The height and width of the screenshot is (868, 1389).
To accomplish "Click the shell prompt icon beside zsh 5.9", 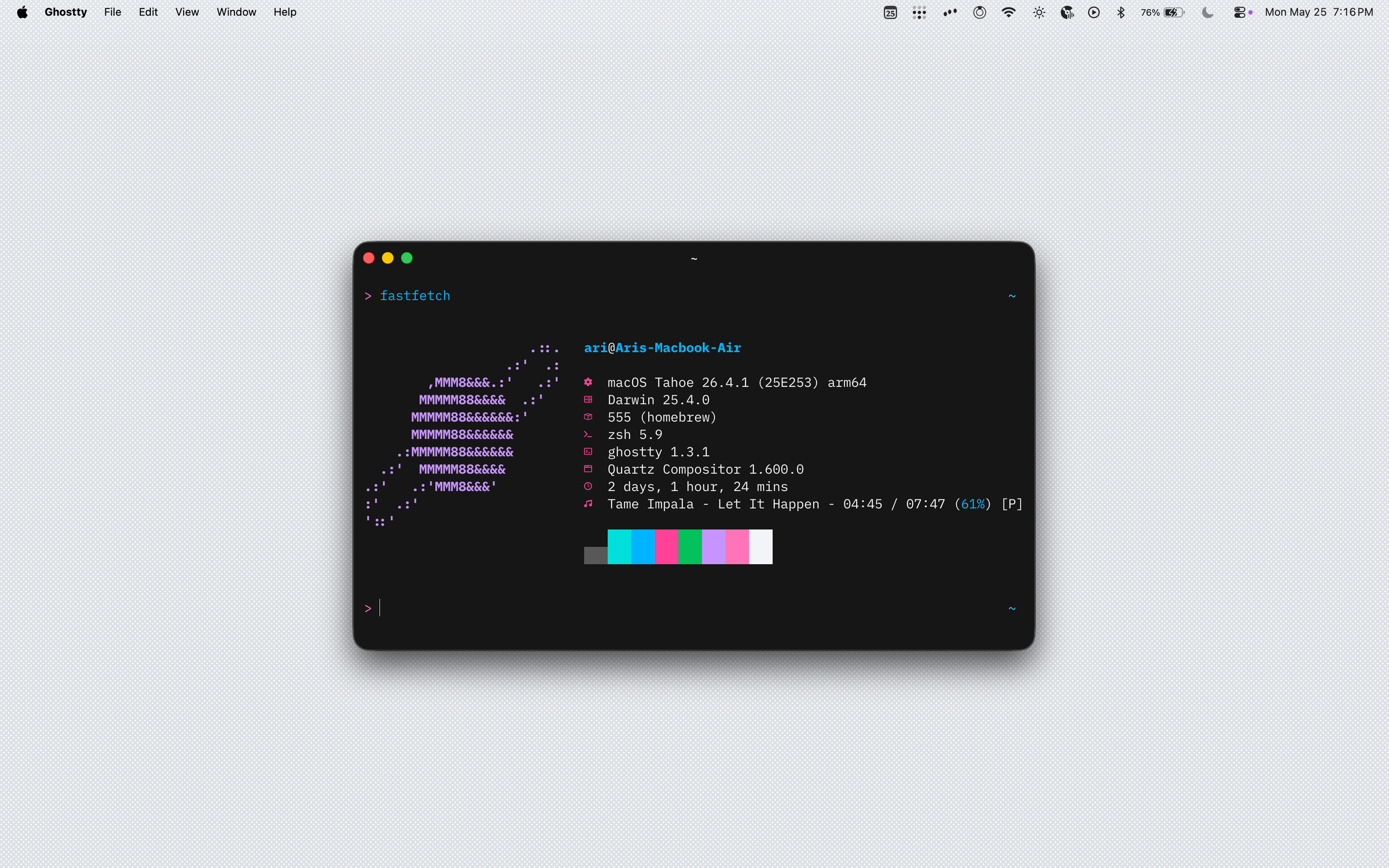I will [x=588, y=434].
